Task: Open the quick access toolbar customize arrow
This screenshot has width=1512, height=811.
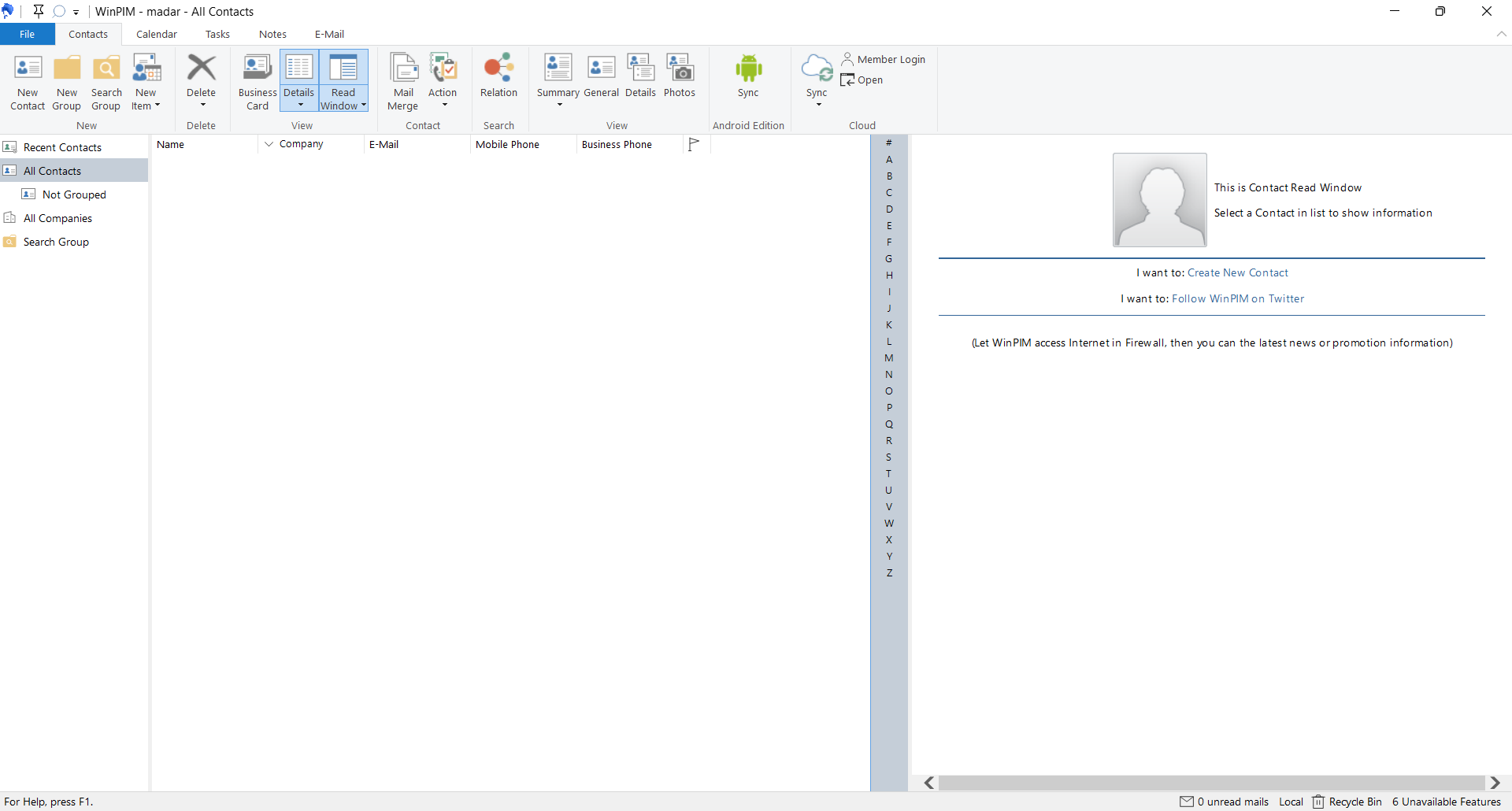Action: click(x=76, y=12)
